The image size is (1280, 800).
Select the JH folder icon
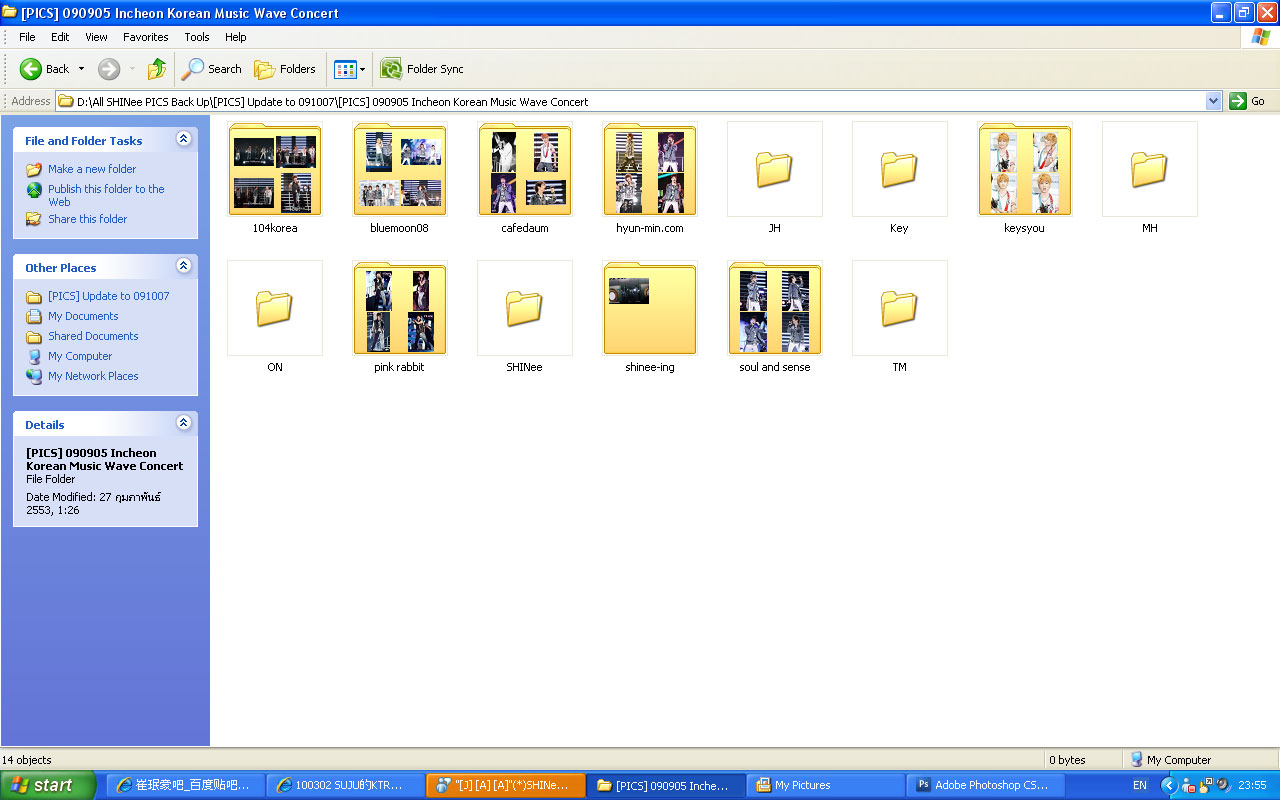click(x=775, y=169)
